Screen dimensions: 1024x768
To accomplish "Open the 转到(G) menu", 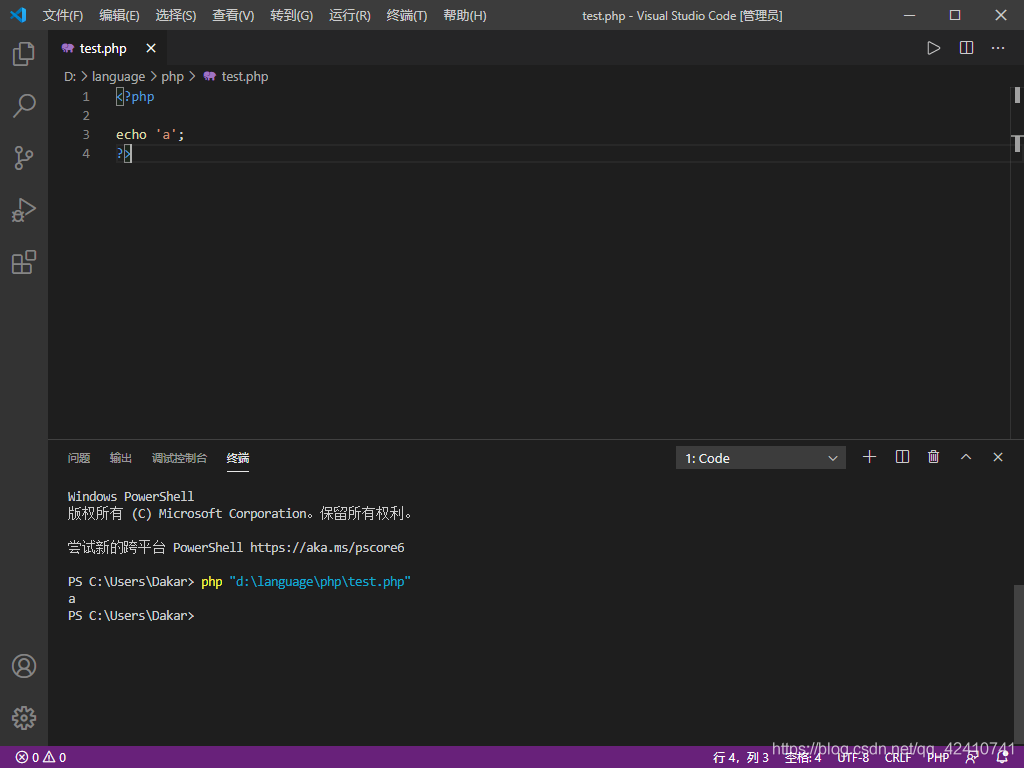I will pyautogui.click(x=291, y=15).
